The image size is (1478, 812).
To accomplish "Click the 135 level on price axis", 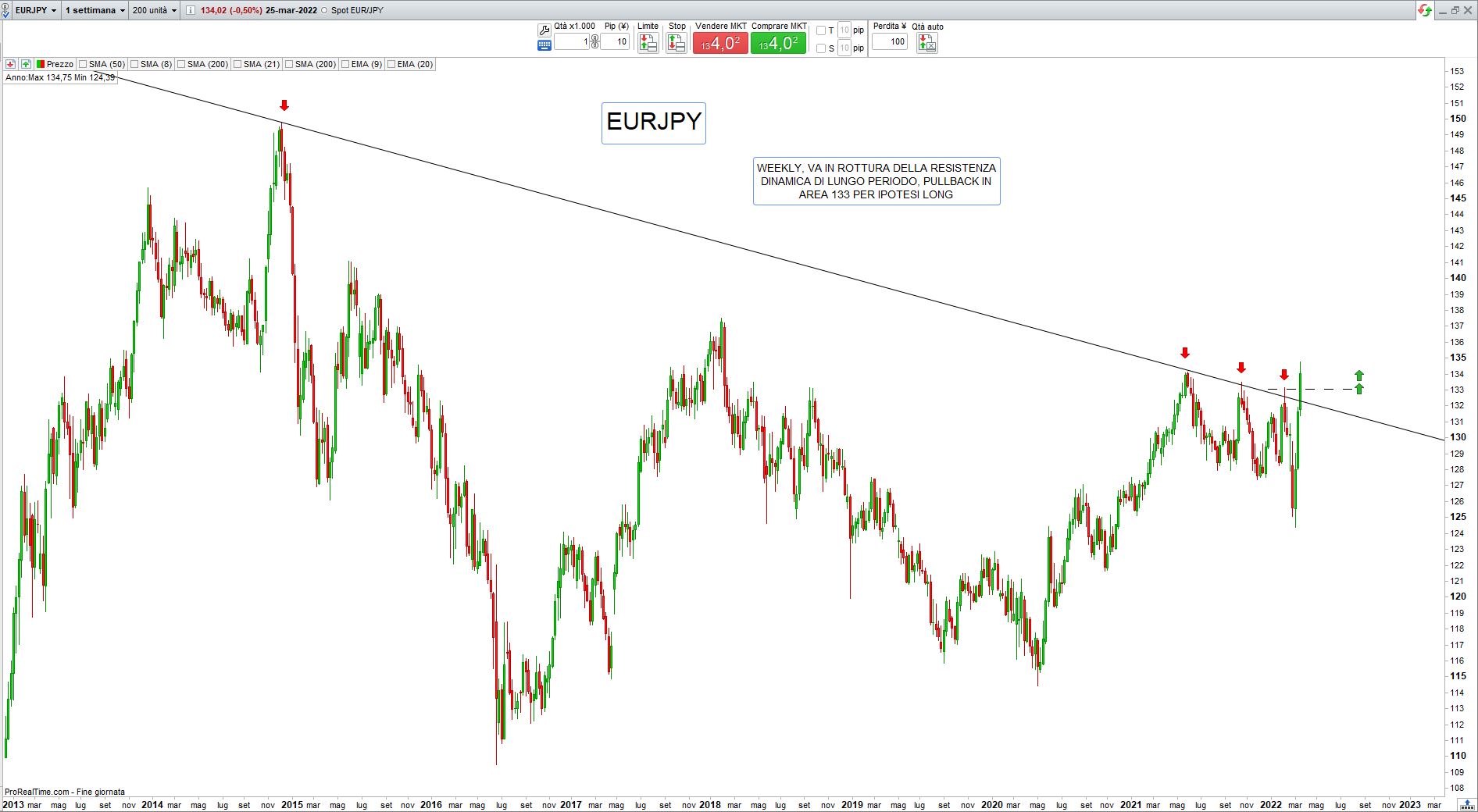I will [1458, 358].
